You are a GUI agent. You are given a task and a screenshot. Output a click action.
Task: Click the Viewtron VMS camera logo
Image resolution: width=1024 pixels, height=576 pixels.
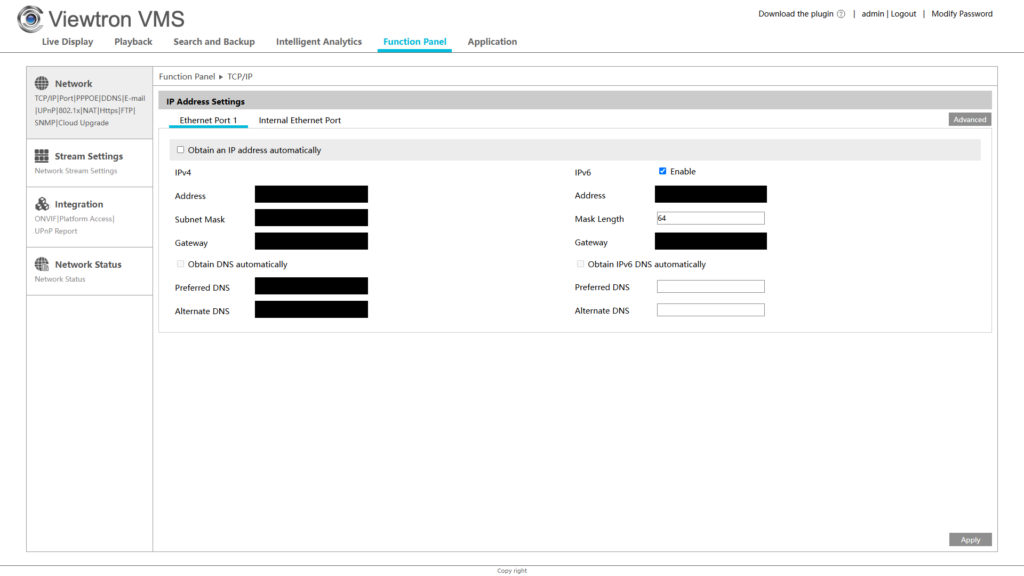pyautogui.click(x=30, y=19)
